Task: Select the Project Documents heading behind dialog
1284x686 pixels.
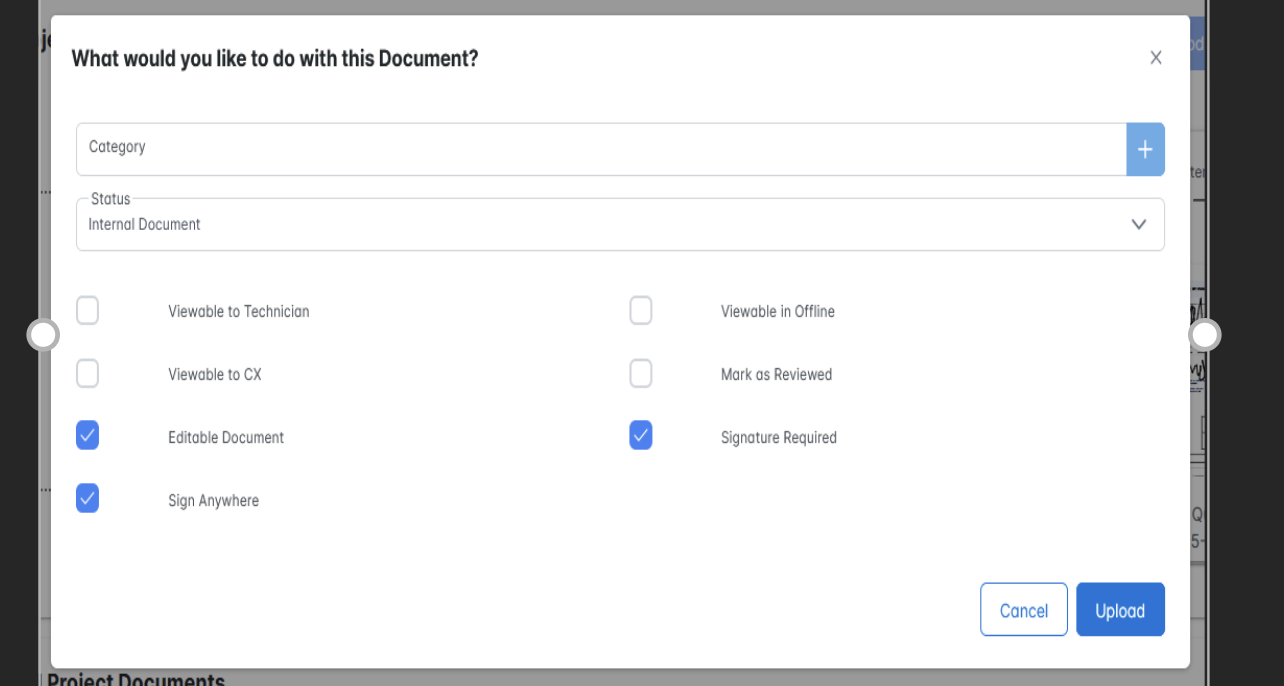Action: tap(136, 679)
